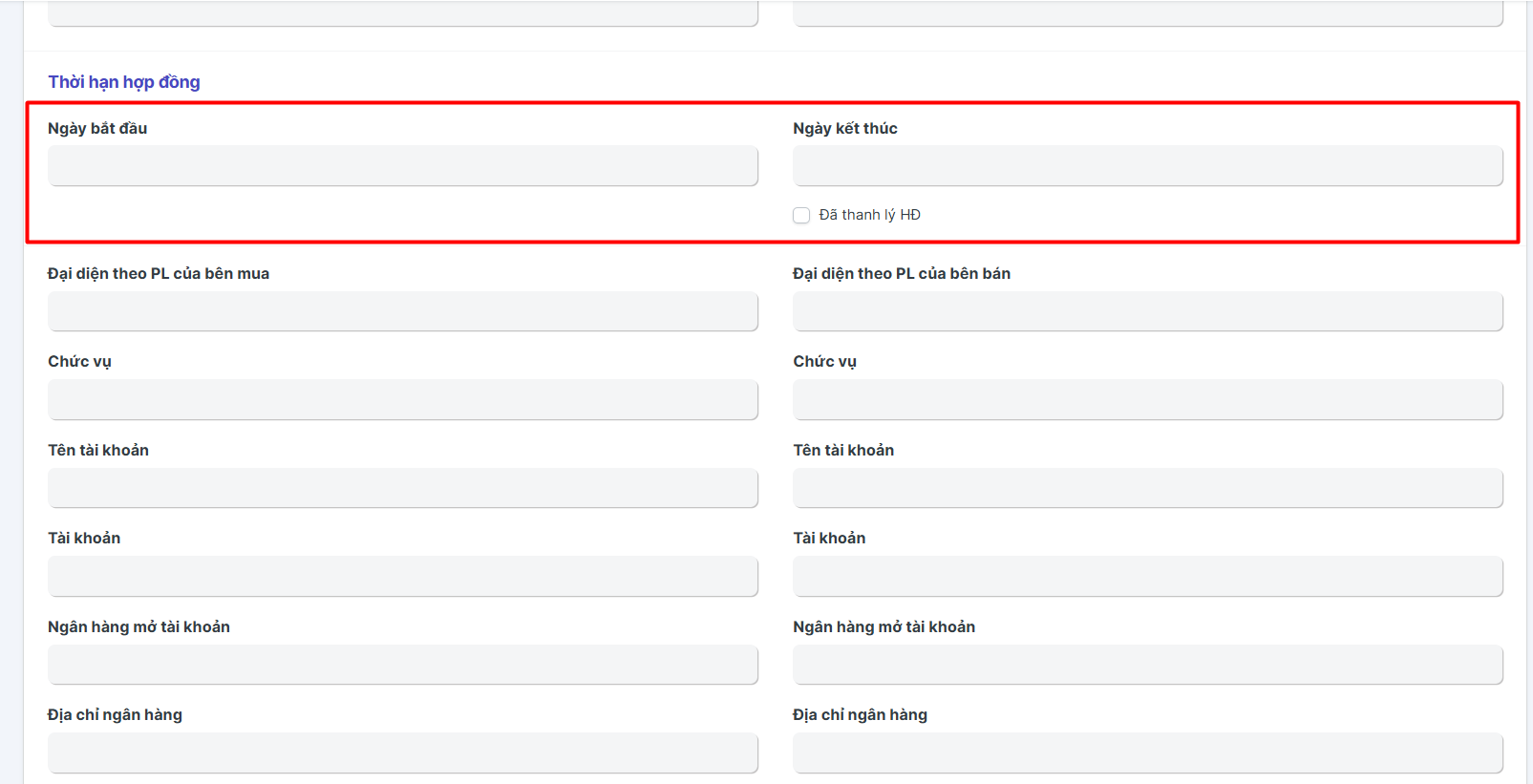
Task: Focus the buyer-side 'Tài khoản' number field
Action: [x=402, y=577]
